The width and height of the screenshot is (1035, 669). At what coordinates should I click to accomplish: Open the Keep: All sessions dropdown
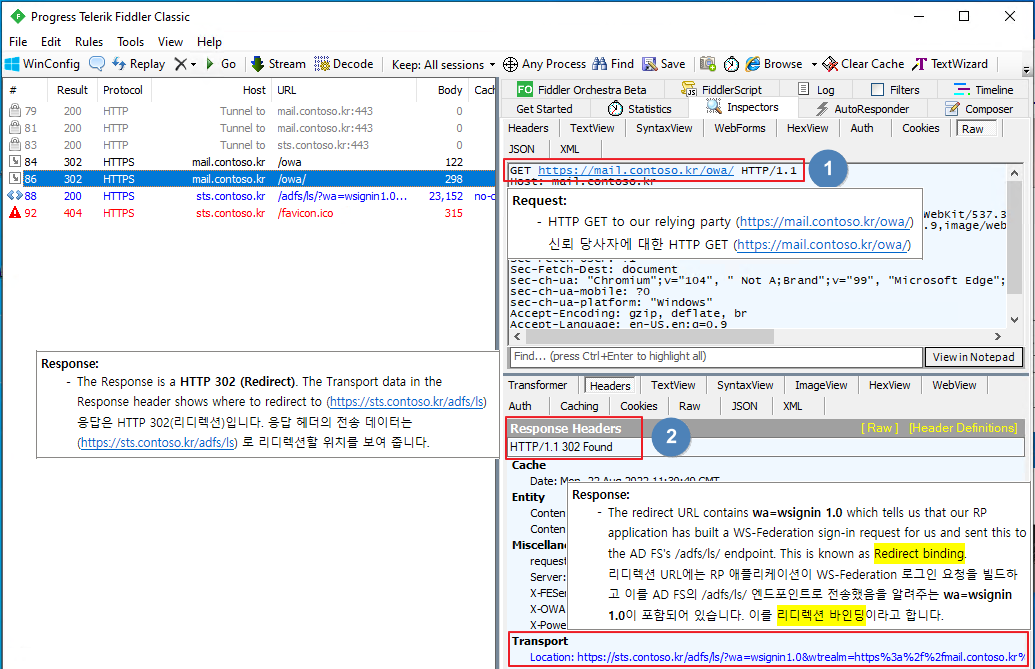pos(443,65)
